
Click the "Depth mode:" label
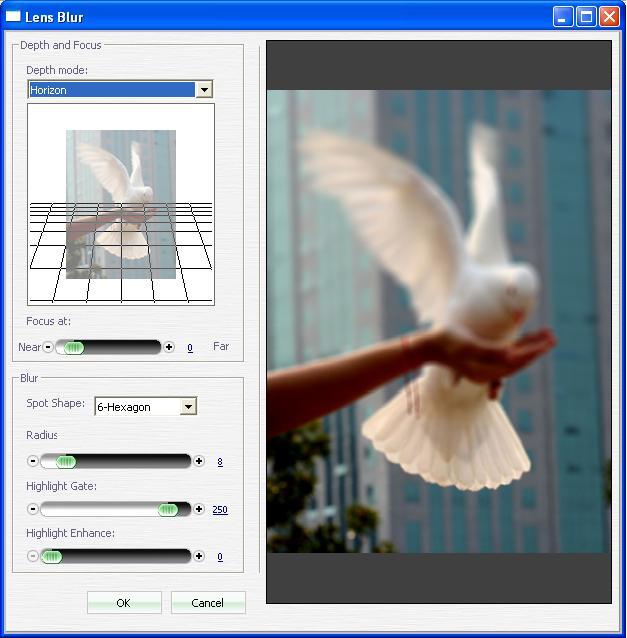click(x=57, y=70)
